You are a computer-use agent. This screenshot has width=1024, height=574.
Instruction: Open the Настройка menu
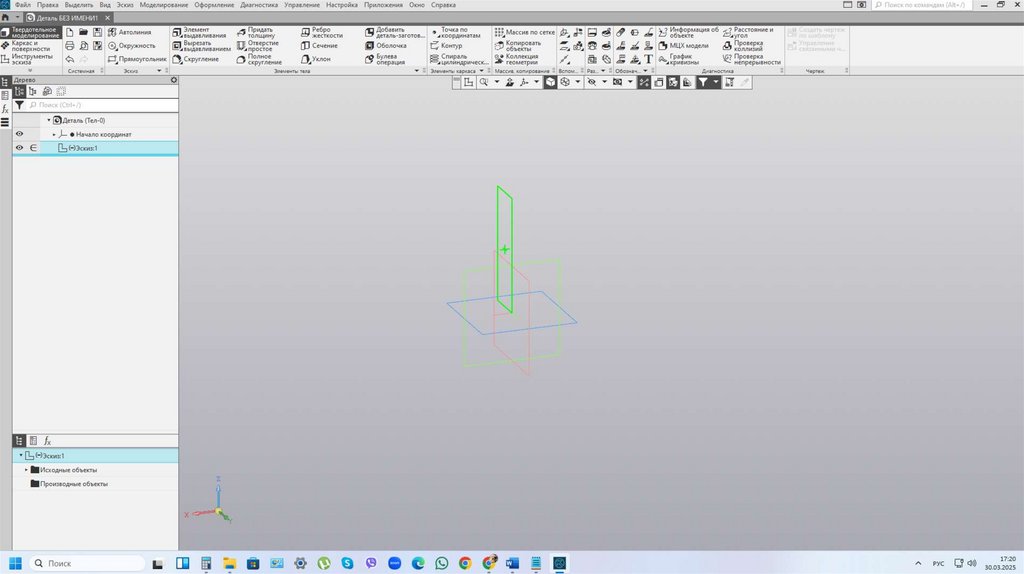pyautogui.click(x=342, y=5)
